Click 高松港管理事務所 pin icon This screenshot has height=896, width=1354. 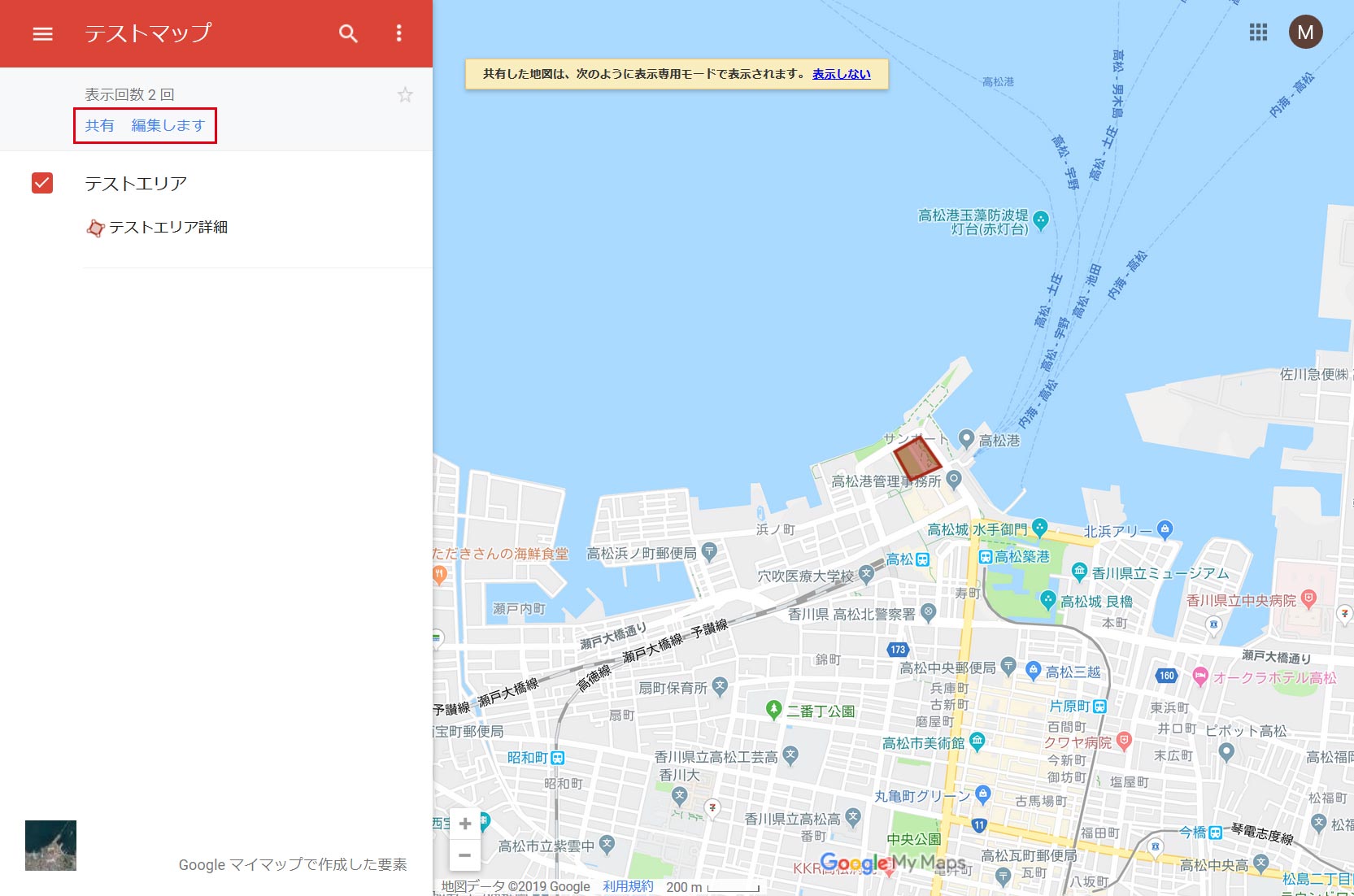tap(954, 480)
